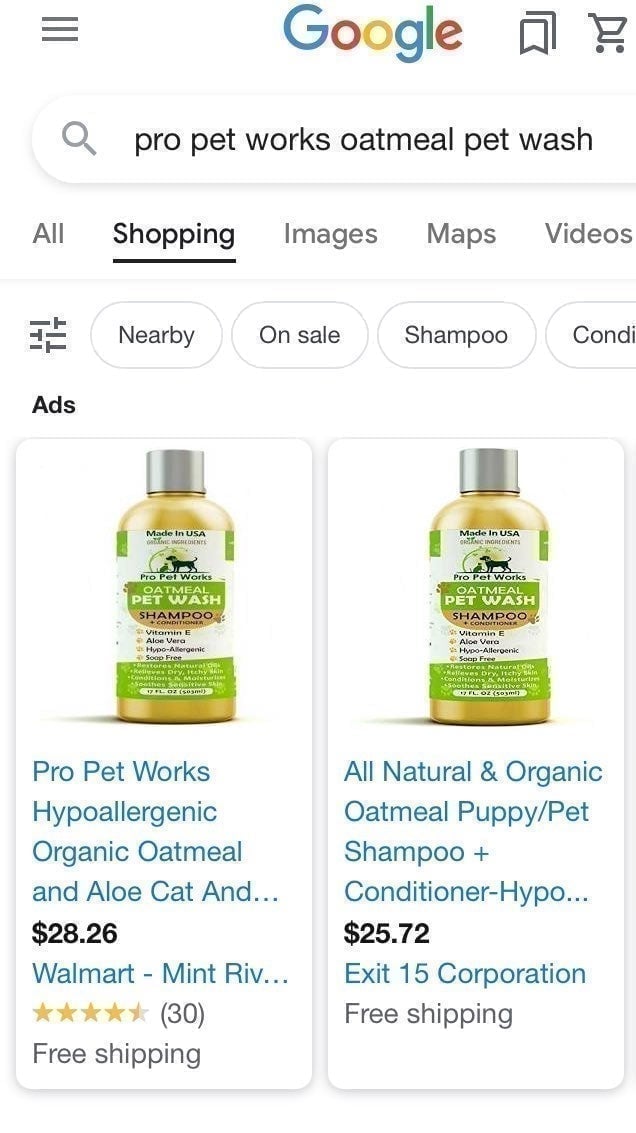Switch to the Maps tab
The height and width of the screenshot is (1133, 636).
(x=461, y=234)
